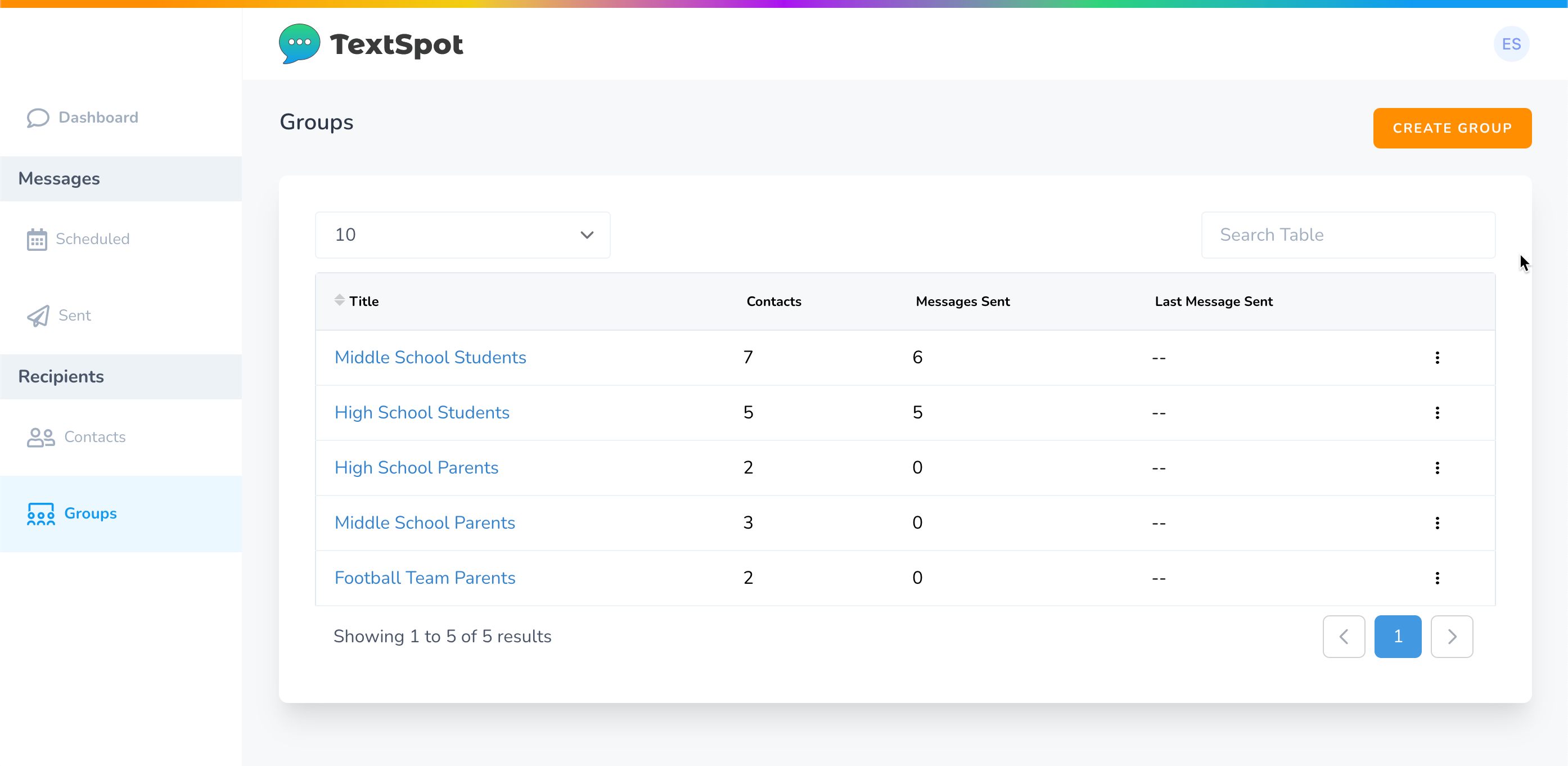Click the Contacts icon under Recipients
Viewport: 1568px width, 766px height.
click(x=41, y=437)
